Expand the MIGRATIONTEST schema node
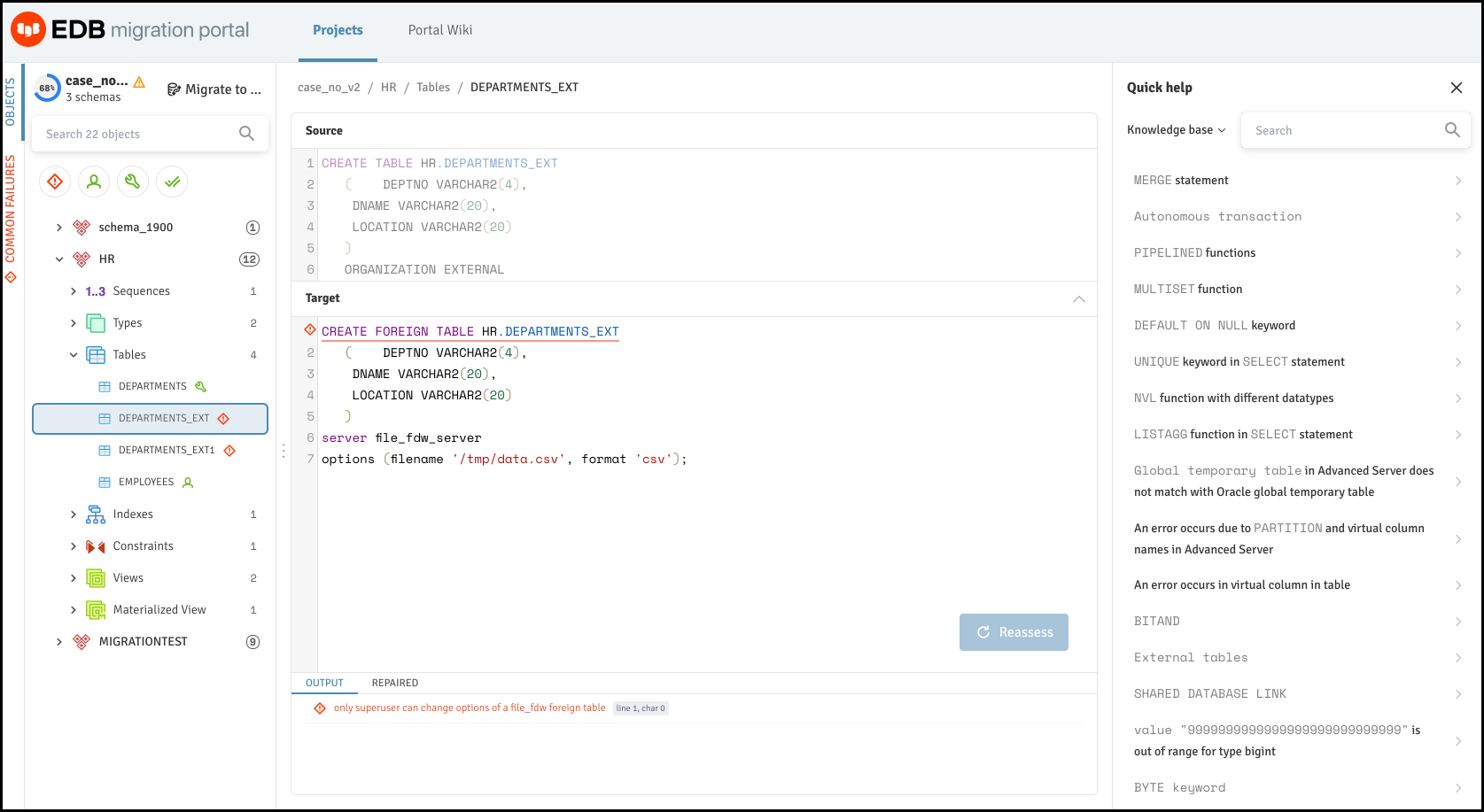This screenshot has height=812, width=1484. pos(59,642)
